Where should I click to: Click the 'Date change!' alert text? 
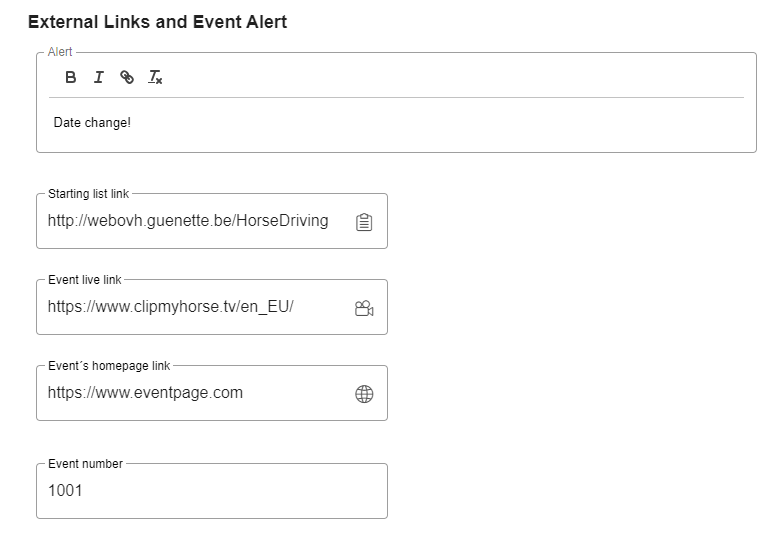92,122
